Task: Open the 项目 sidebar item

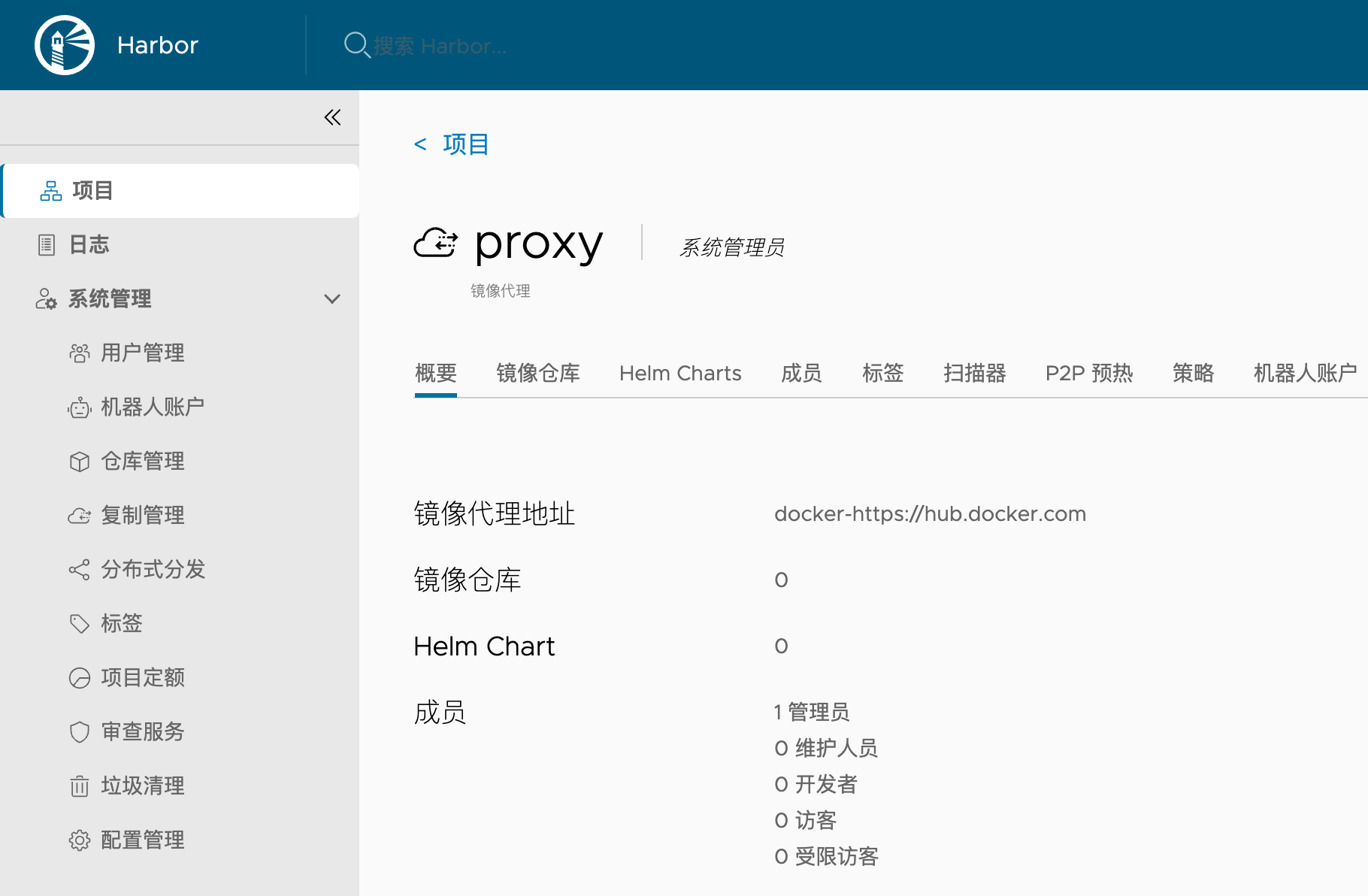Action: tap(92, 191)
